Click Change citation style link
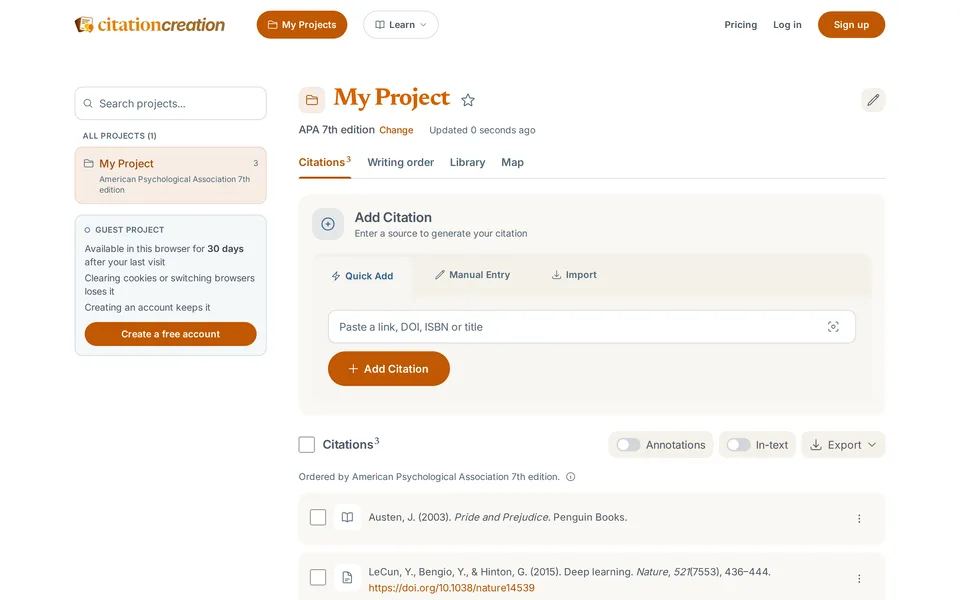960x600 pixels. click(x=396, y=130)
